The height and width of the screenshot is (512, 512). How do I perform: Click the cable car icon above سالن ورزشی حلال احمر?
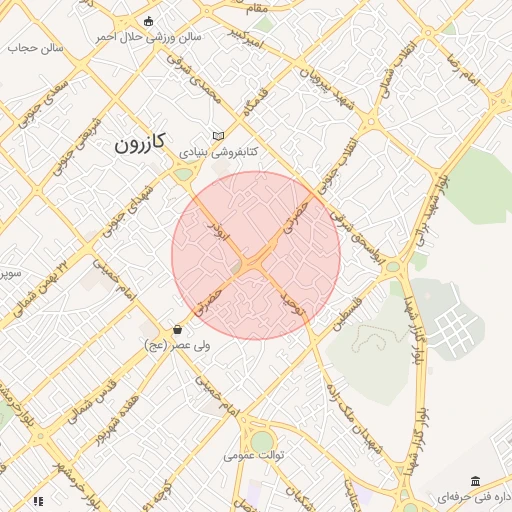(x=148, y=22)
